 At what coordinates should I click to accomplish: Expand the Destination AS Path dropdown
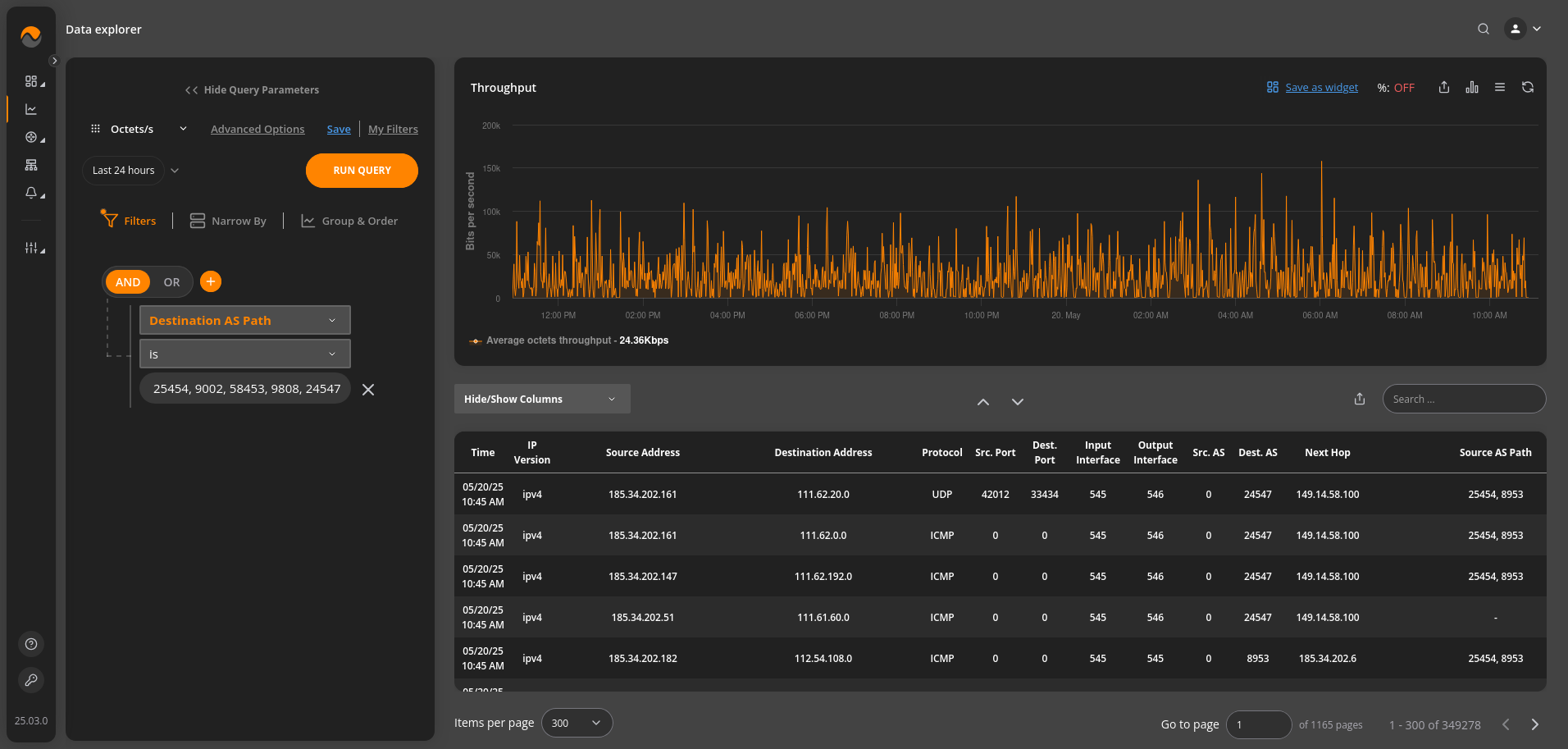[244, 320]
